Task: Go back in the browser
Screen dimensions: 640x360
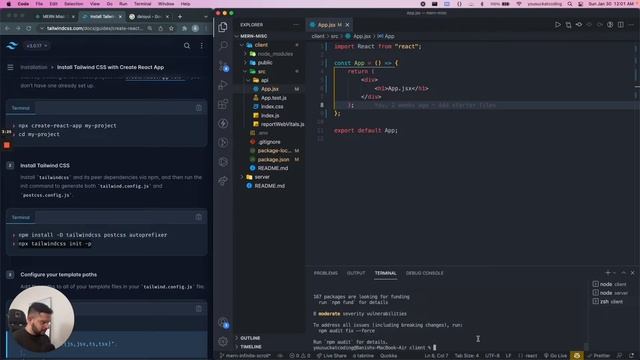Action: [7, 28]
